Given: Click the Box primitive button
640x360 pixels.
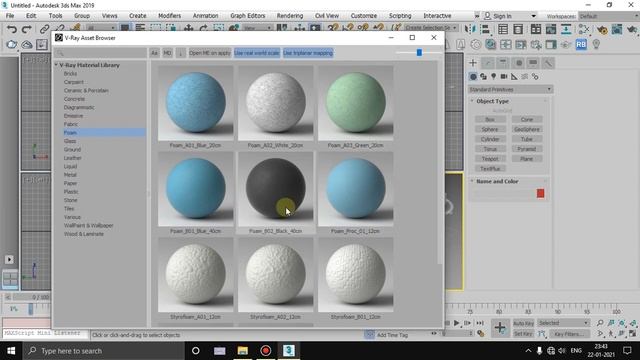Looking at the screenshot, I should pos(490,119).
